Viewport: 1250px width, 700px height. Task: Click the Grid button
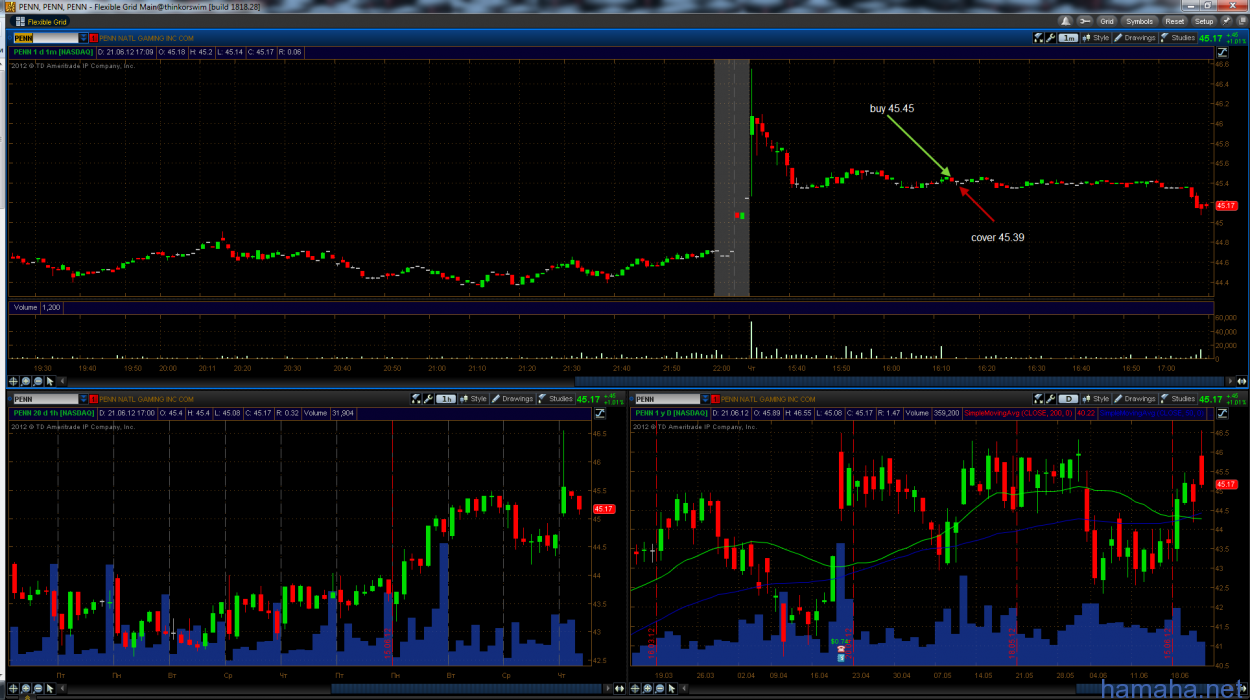coord(1107,21)
